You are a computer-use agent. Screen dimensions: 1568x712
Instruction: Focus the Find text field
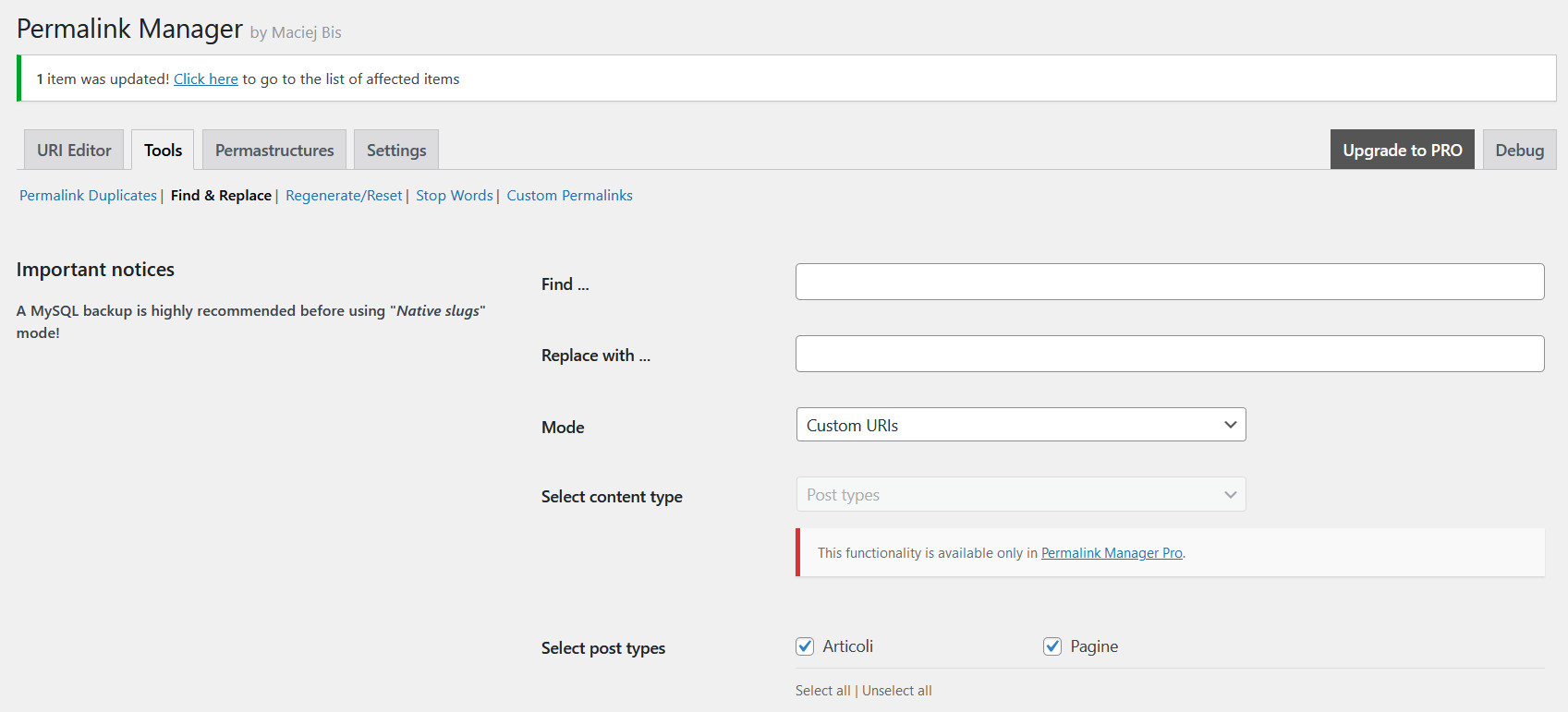coord(1170,282)
